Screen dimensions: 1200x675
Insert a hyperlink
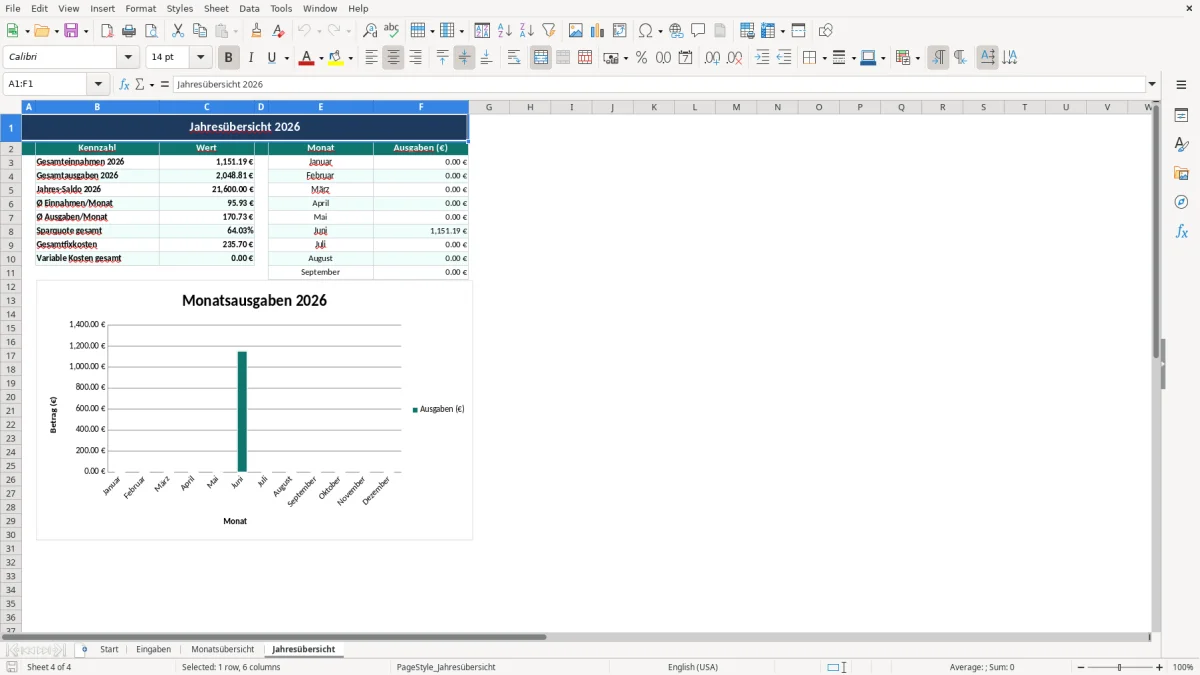click(x=676, y=31)
